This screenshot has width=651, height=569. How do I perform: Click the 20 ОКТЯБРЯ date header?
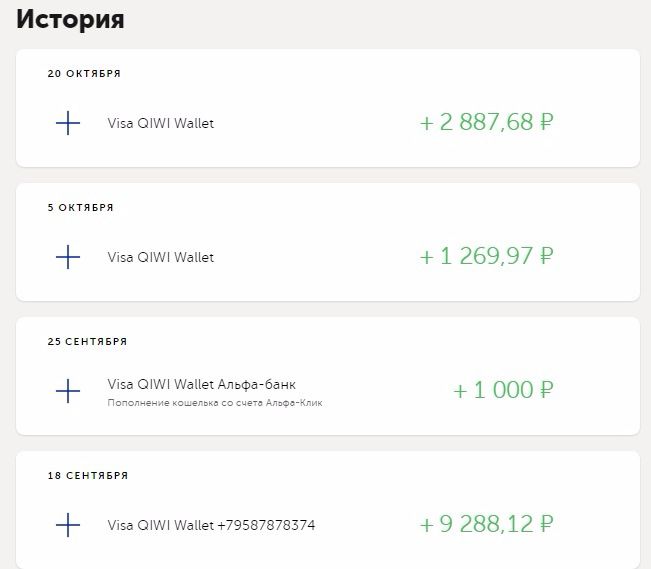tap(84, 74)
